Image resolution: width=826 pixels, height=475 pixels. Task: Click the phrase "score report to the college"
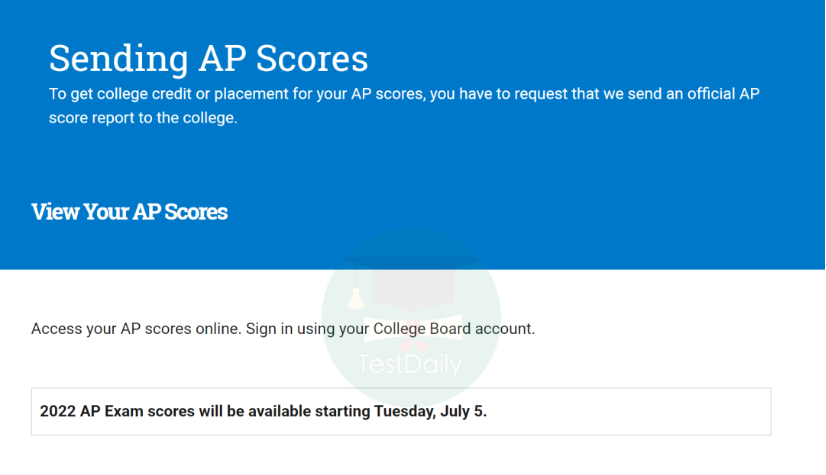(143, 118)
